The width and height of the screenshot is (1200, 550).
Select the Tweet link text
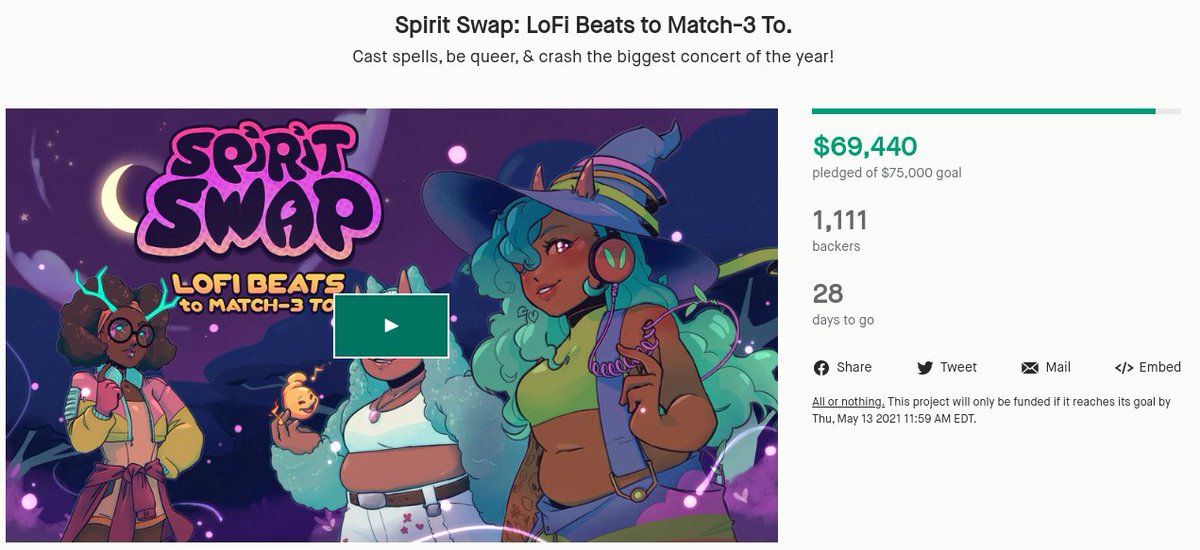958,368
